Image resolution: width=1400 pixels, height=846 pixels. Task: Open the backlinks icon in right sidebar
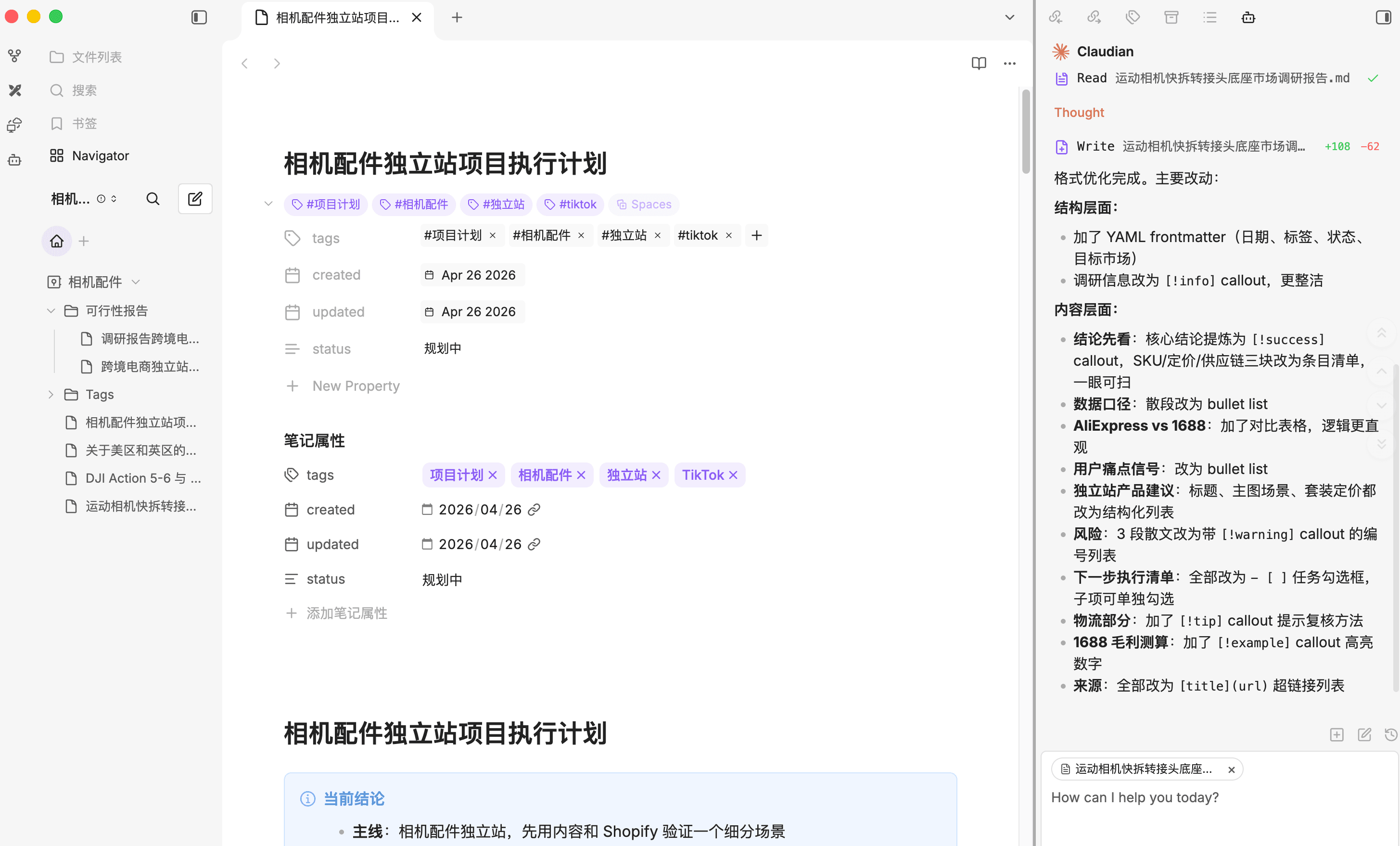pyautogui.click(x=1056, y=18)
